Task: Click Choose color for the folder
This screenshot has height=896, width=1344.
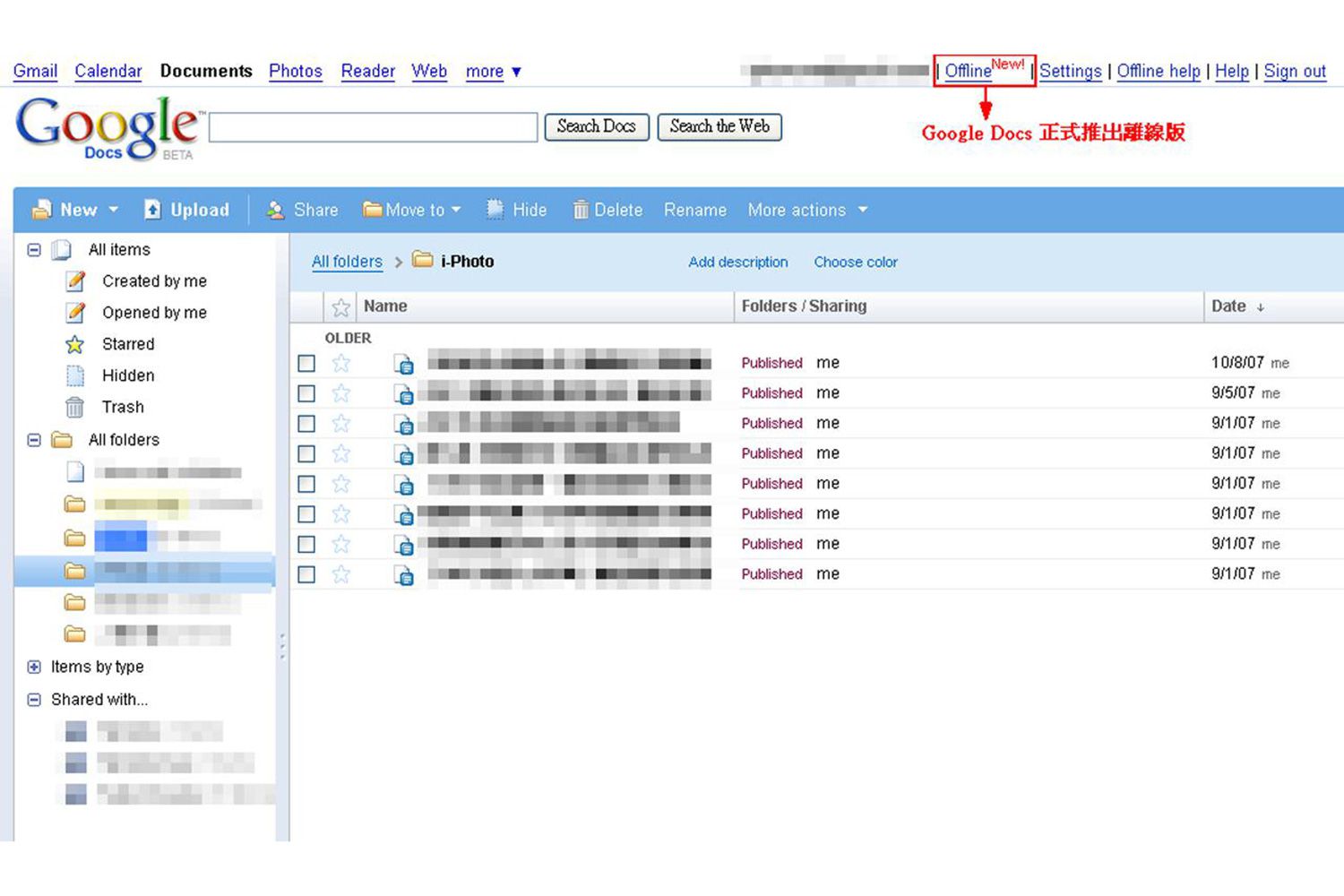Action: pyautogui.click(x=856, y=263)
